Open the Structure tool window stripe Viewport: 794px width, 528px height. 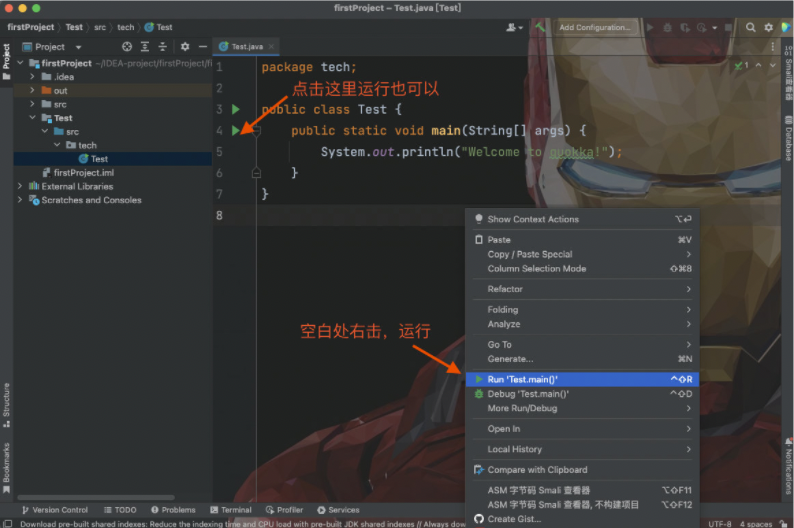[x=7, y=405]
